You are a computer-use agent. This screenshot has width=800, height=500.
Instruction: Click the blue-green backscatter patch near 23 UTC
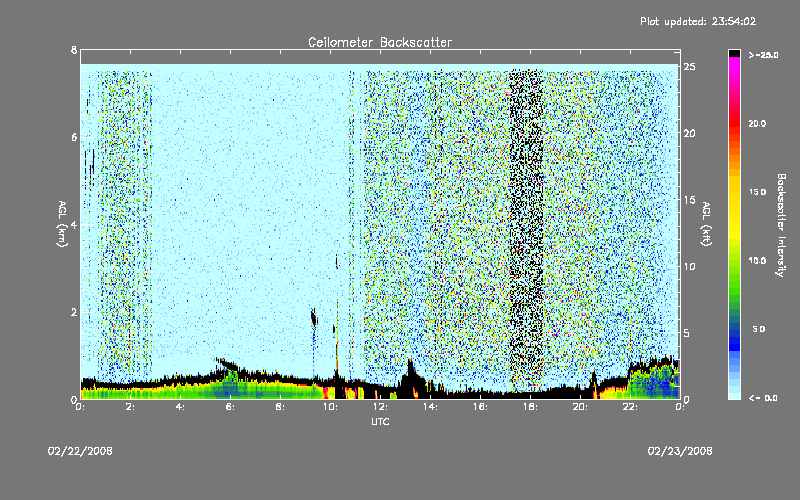tap(653, 382)
